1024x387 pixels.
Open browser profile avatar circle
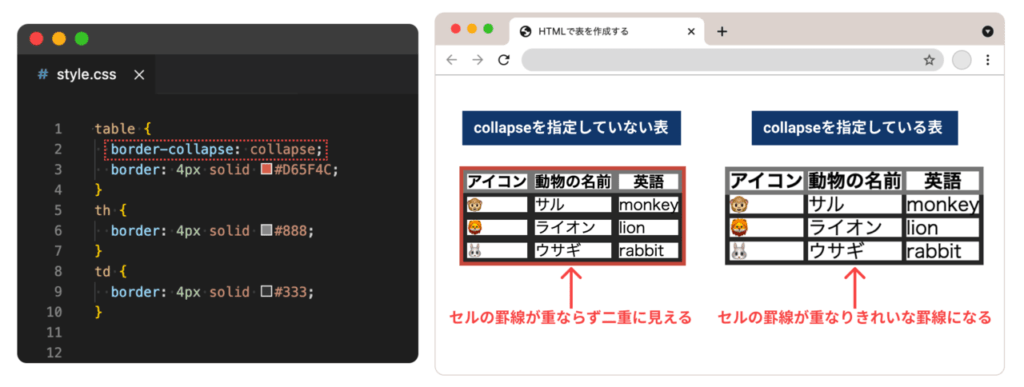(961, 60)
